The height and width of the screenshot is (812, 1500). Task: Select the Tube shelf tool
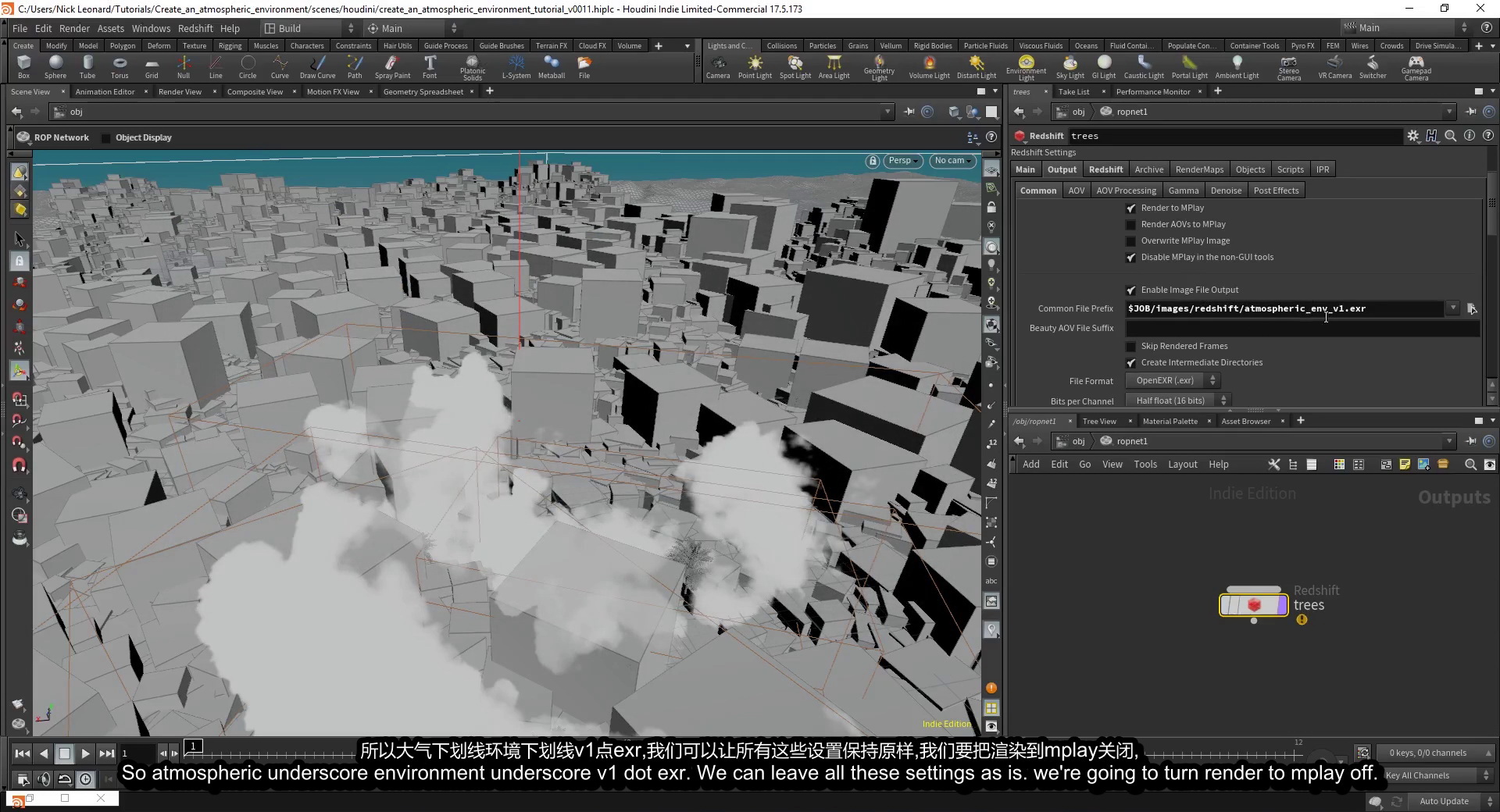pos(87,67)
